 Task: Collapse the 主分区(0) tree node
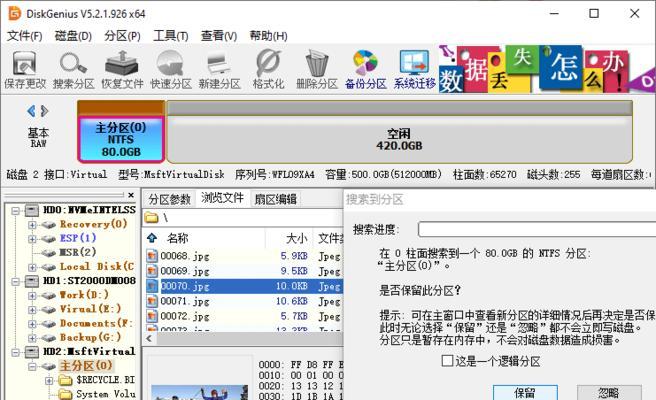click(x=32, y=367)
